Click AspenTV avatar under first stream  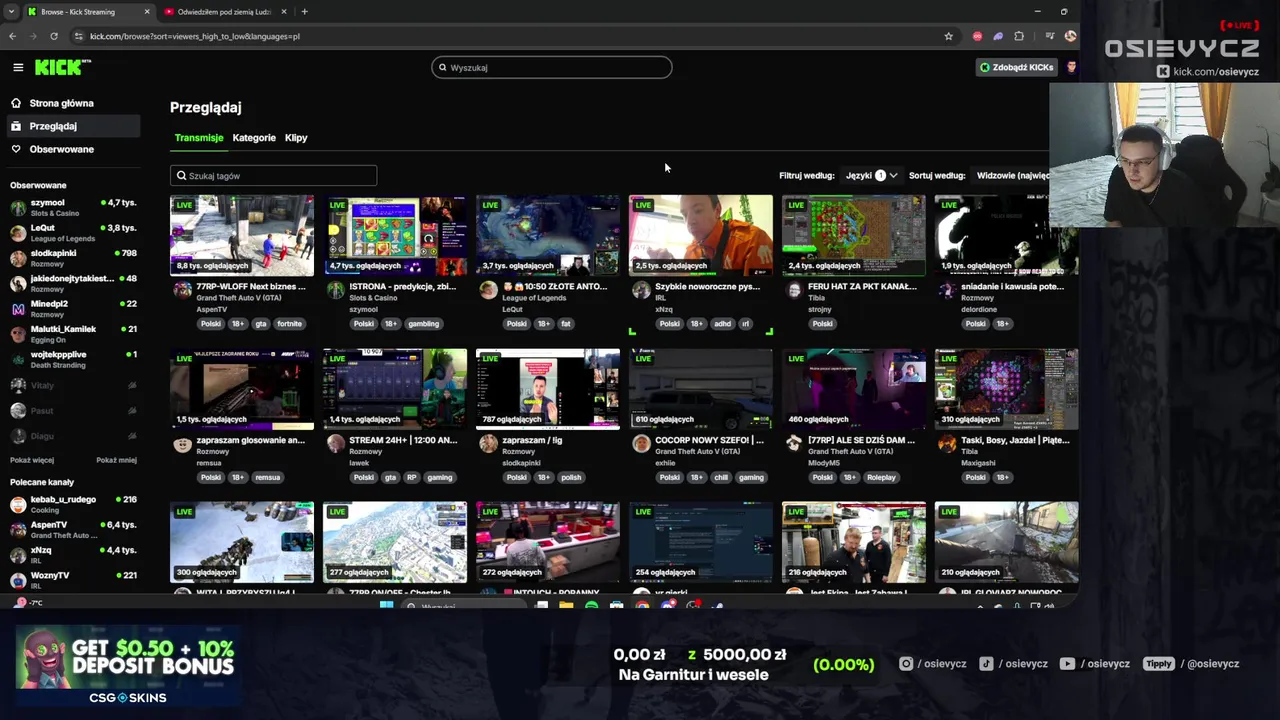click(x=182, y=290)
